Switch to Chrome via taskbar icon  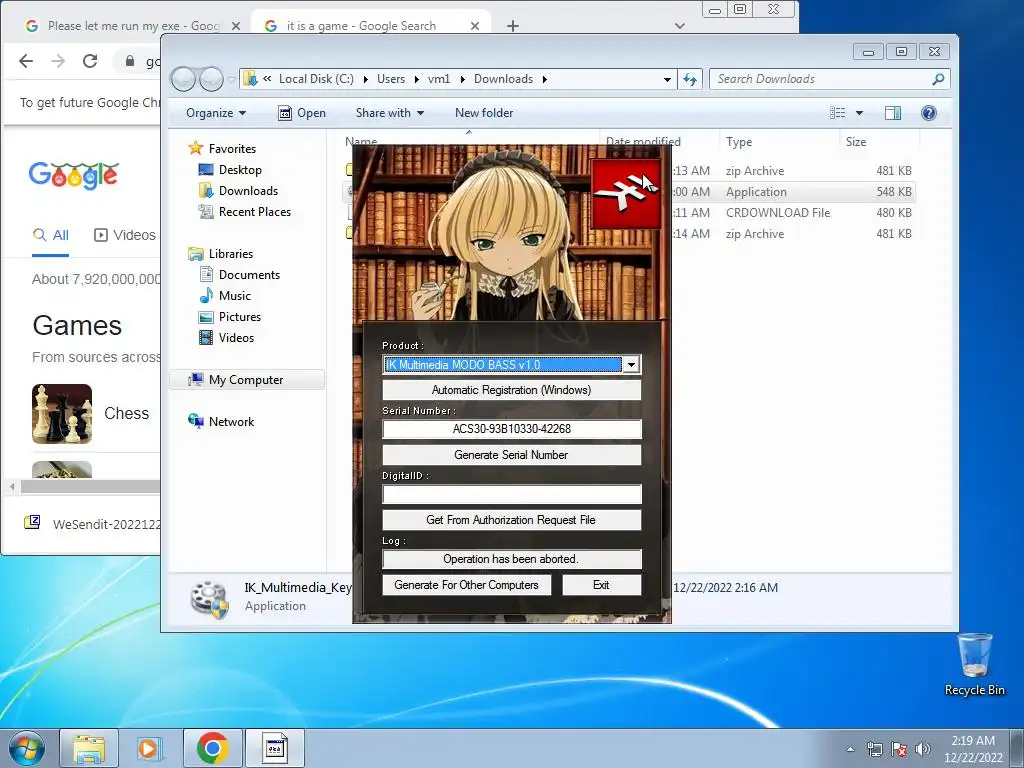[x=212, y=748]
